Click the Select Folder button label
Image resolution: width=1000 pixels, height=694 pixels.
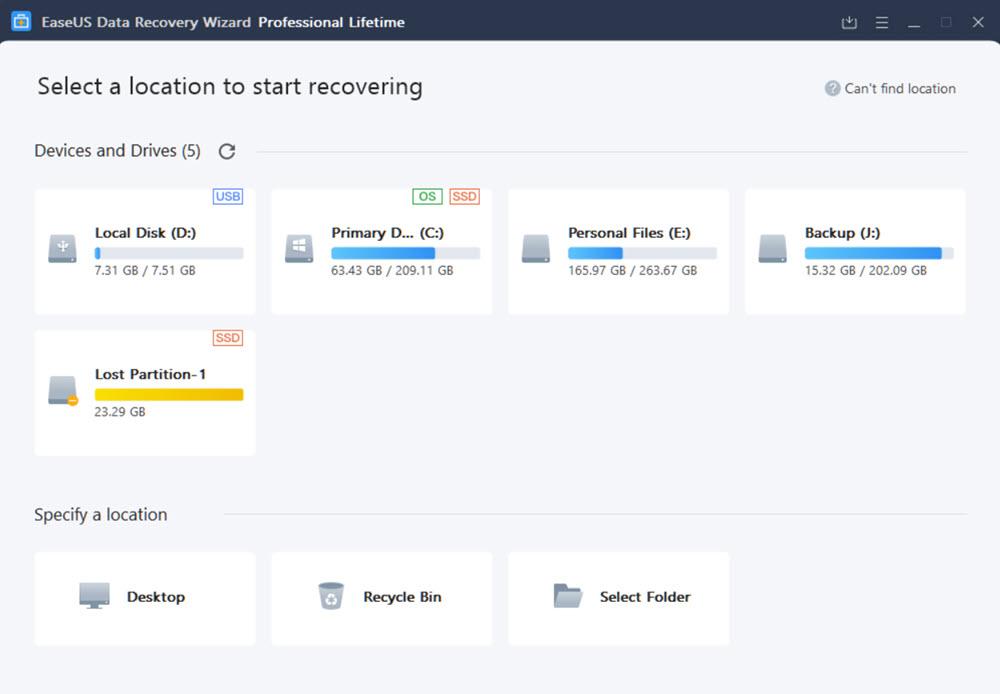(x=645, y=597)
